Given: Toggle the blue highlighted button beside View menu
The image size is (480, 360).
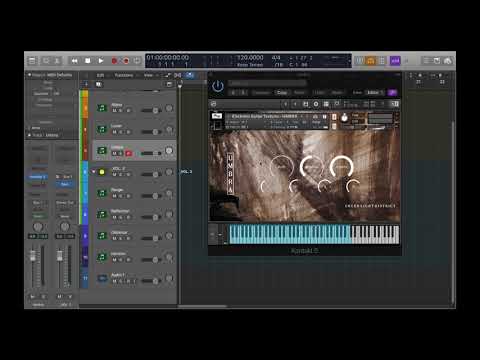Looking at the screenshot, I should point(190,75).
